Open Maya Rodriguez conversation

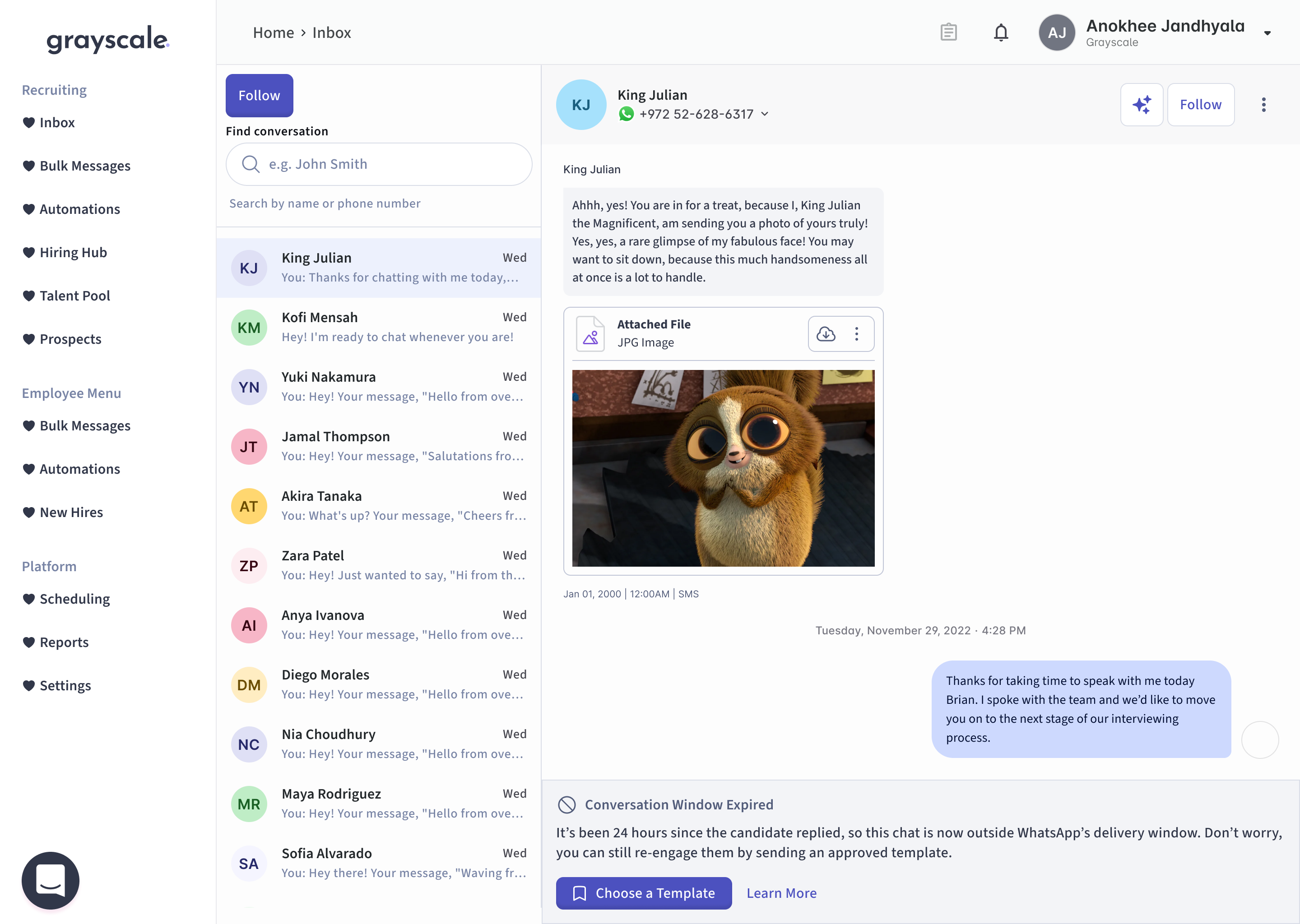[x=379, y=804]
